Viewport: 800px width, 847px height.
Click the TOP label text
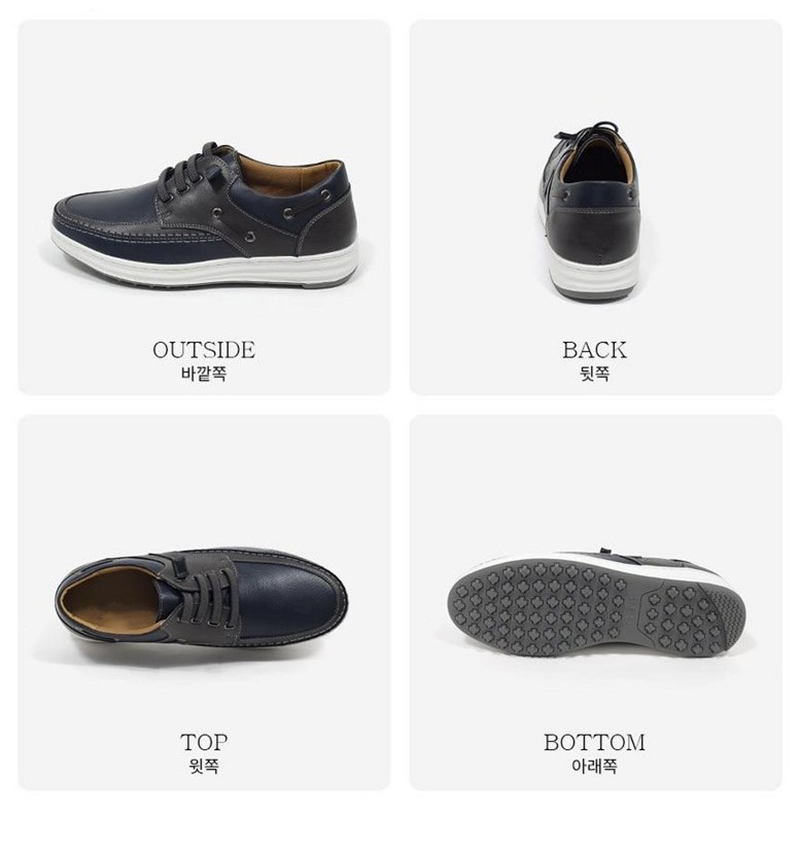coord(204,742)
